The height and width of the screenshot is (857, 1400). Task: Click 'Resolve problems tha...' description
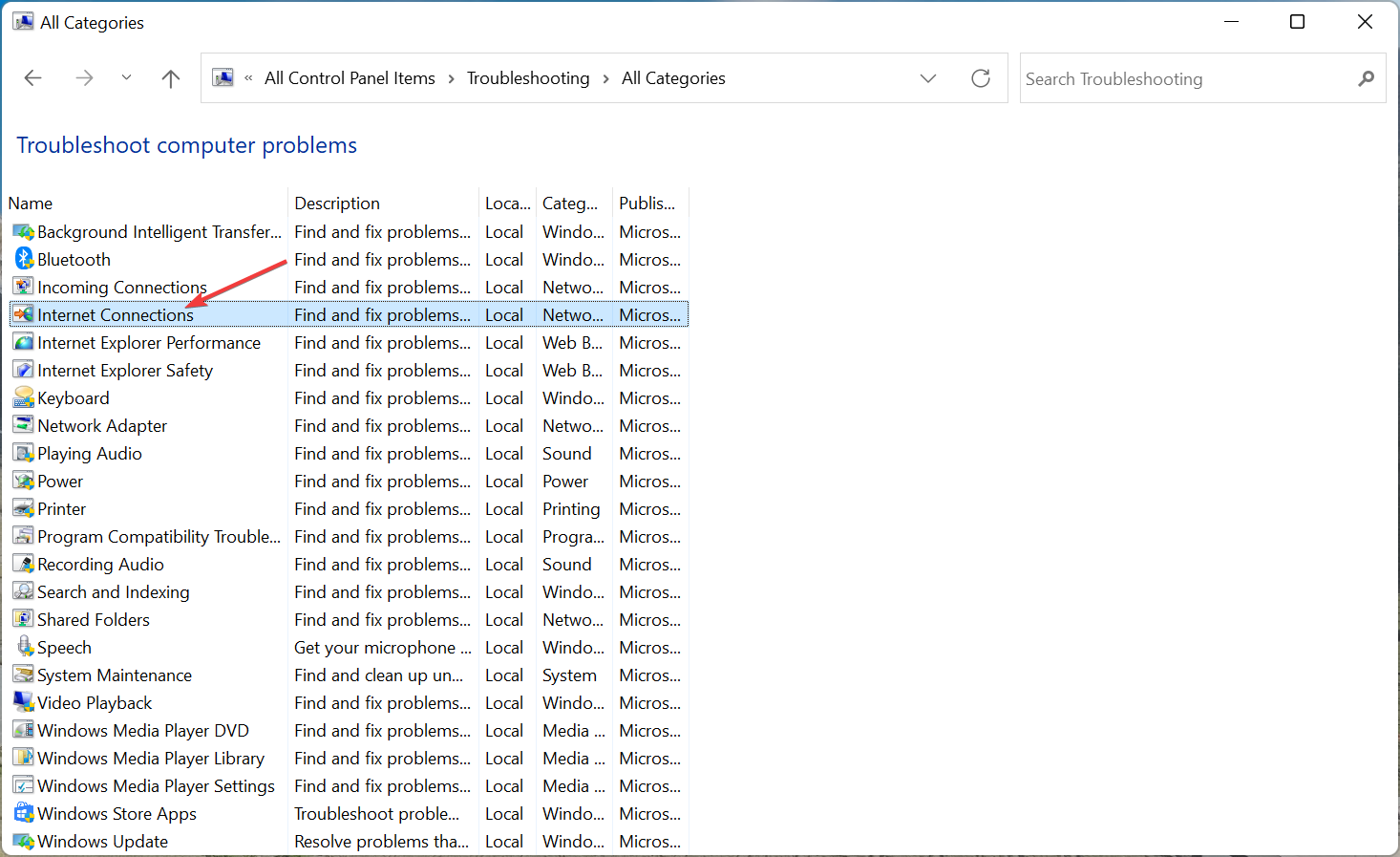point(381,842)
